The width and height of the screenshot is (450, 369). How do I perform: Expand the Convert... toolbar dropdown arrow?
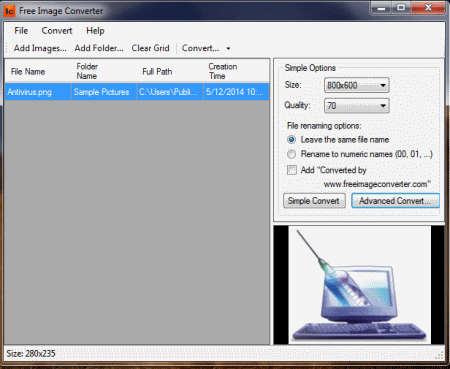click(228, 48)
